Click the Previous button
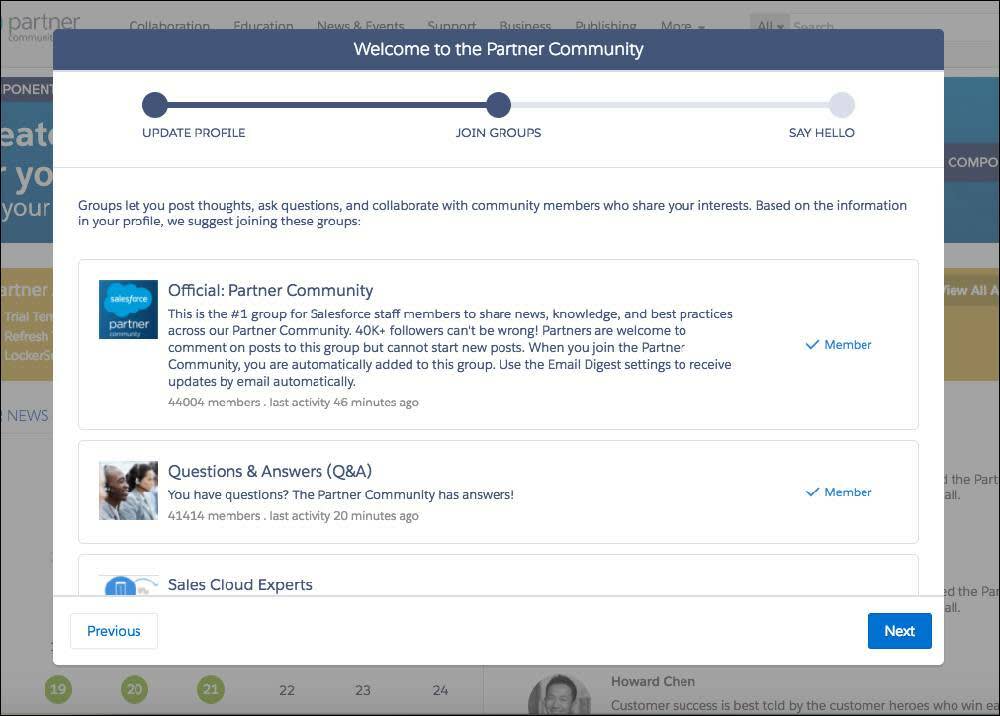Screen dimensions: 1000x716 113,631
